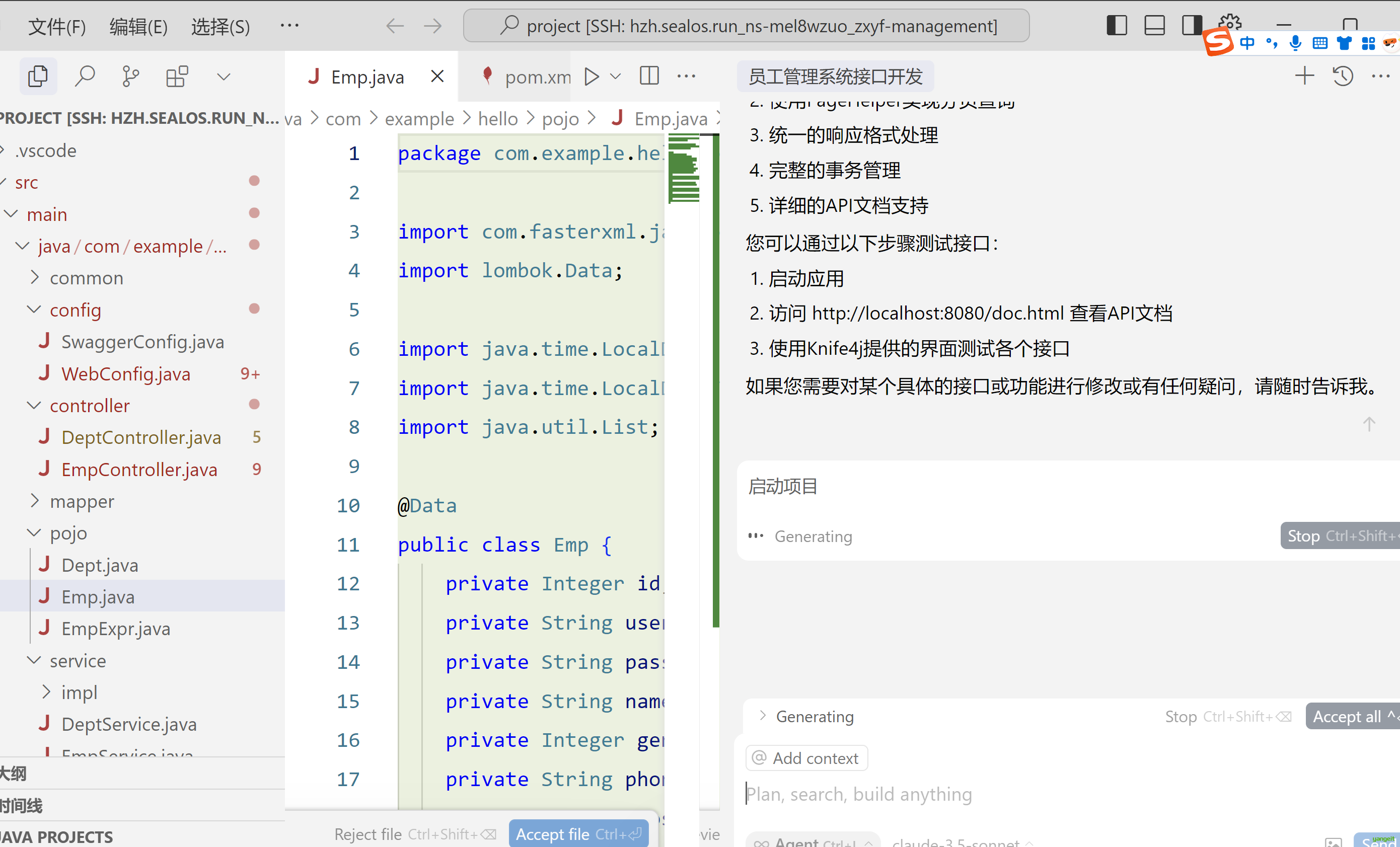Viewport: 1400px width, 847px height.
Task: Open the Search view icon
Action: coord(85,76)
